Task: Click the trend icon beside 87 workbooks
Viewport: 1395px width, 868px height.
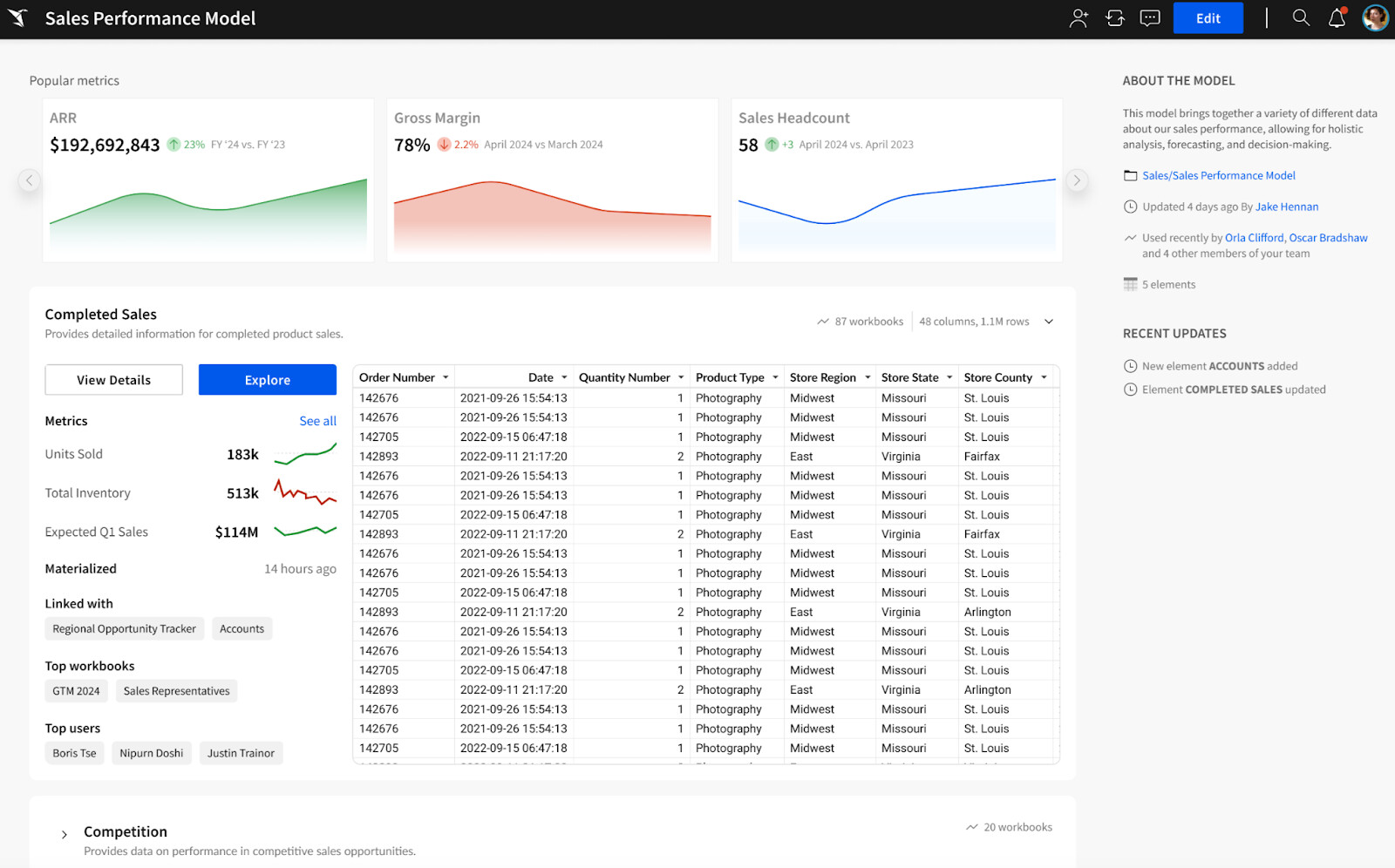Action: pos(822,321)
